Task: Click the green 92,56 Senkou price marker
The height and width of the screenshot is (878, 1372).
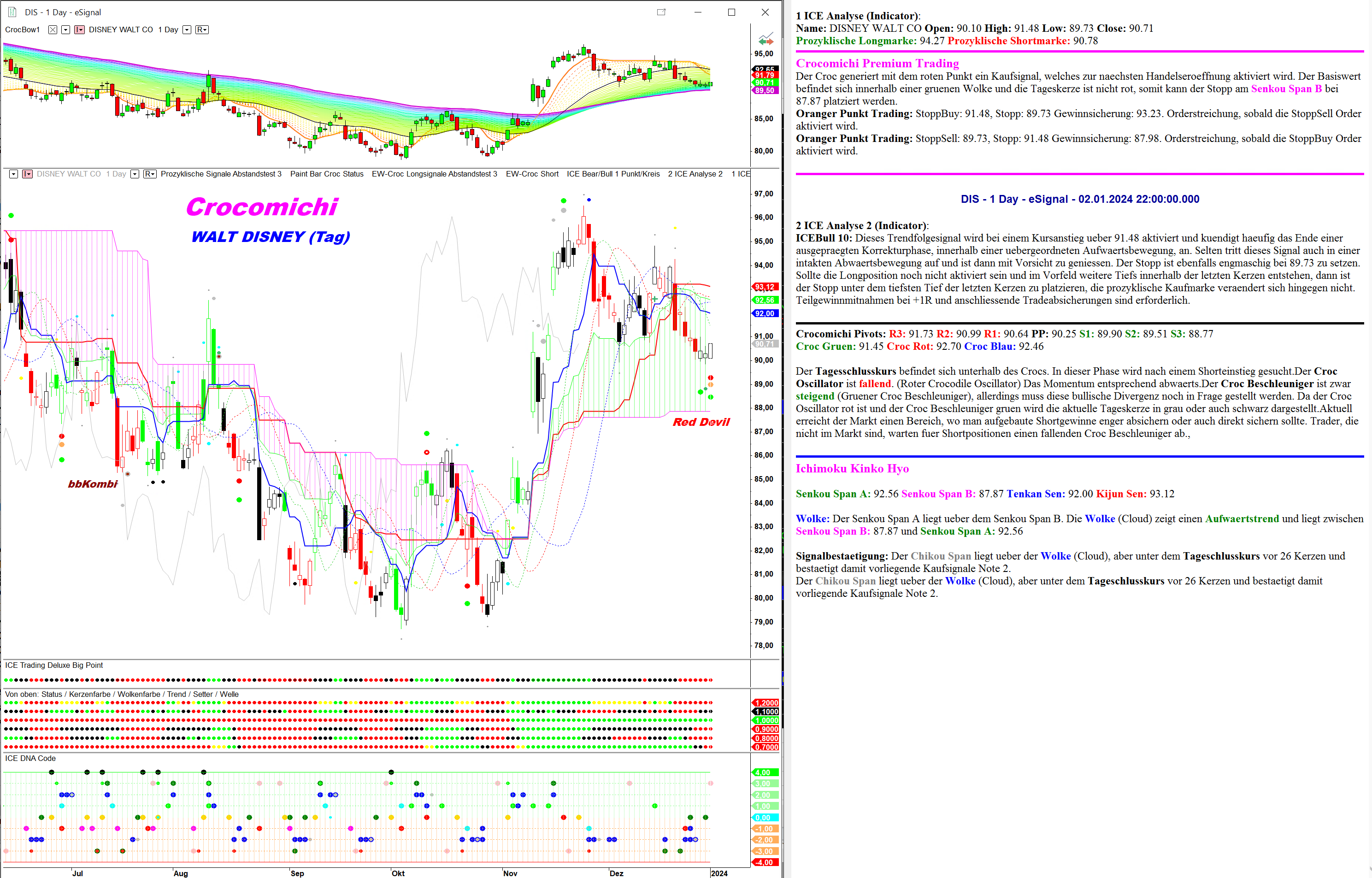Action: 765,300
